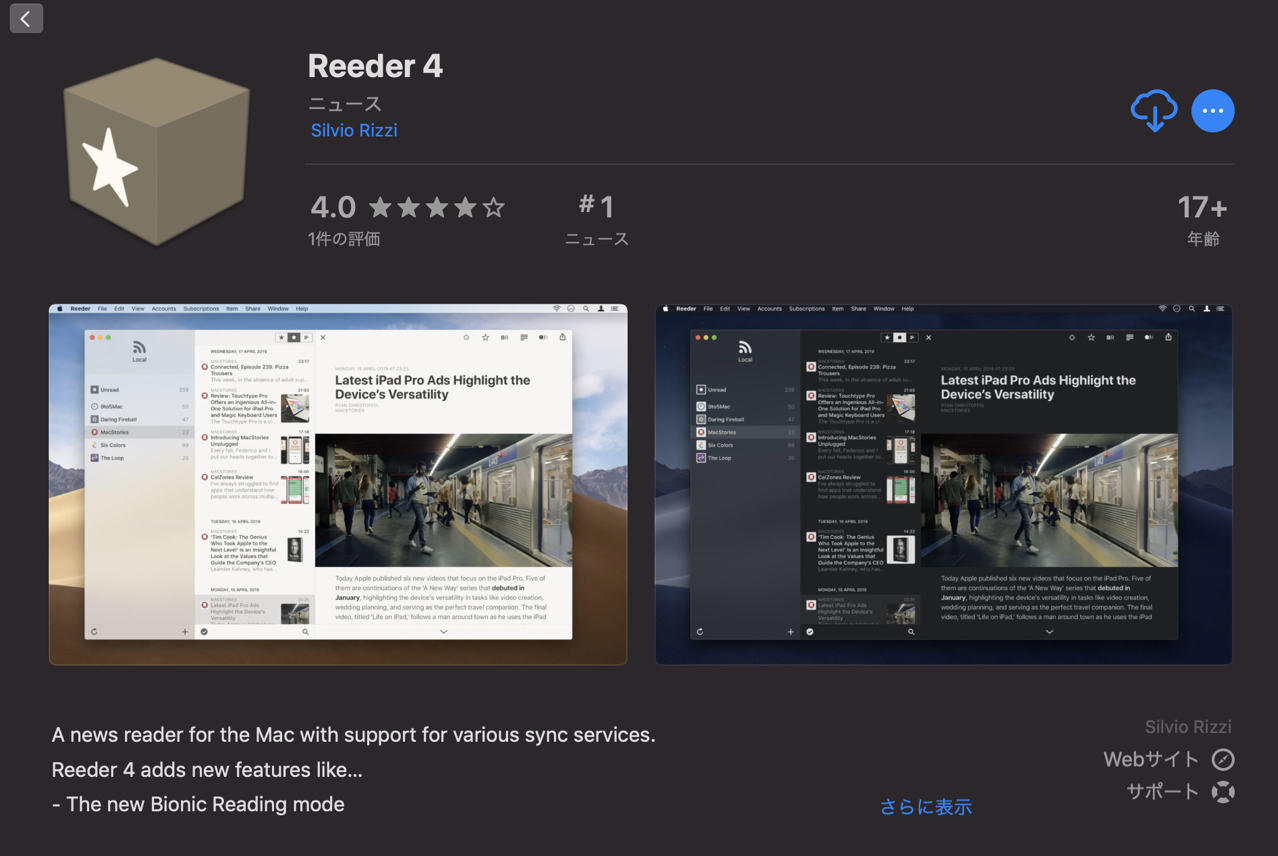Click the "A news reader for the Mac" description line

coord(353,735)
